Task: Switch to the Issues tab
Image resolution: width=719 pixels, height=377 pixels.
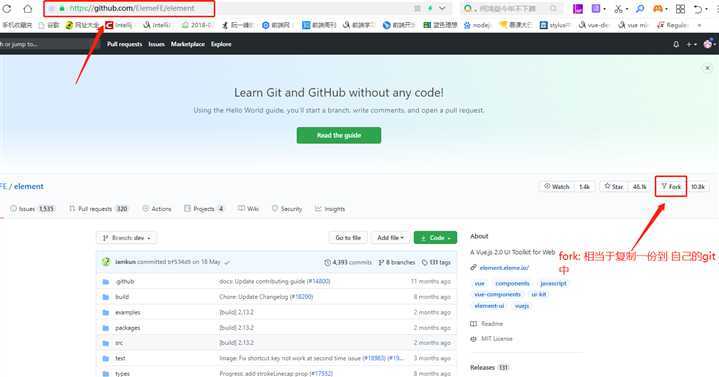Action: 32,209
